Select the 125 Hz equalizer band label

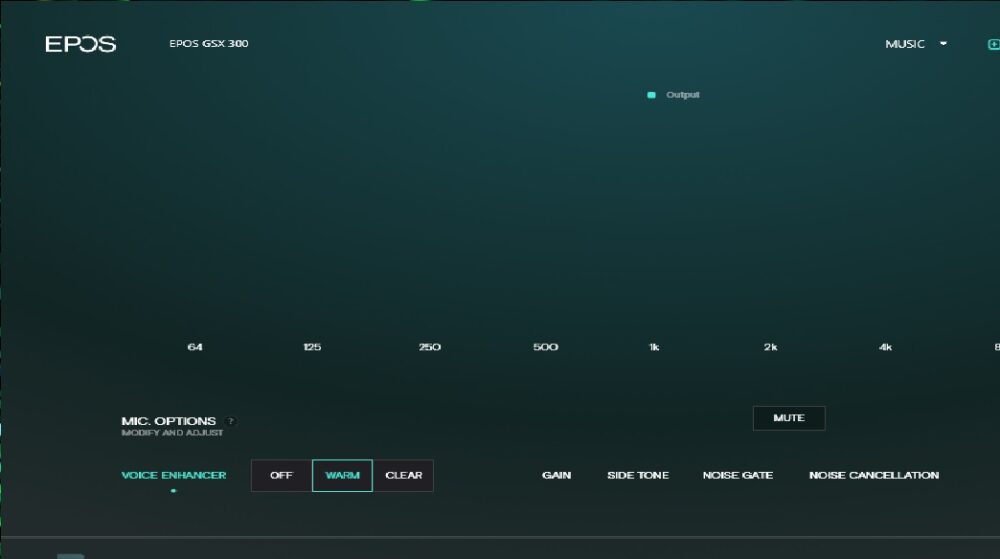(x=312, y=347)
